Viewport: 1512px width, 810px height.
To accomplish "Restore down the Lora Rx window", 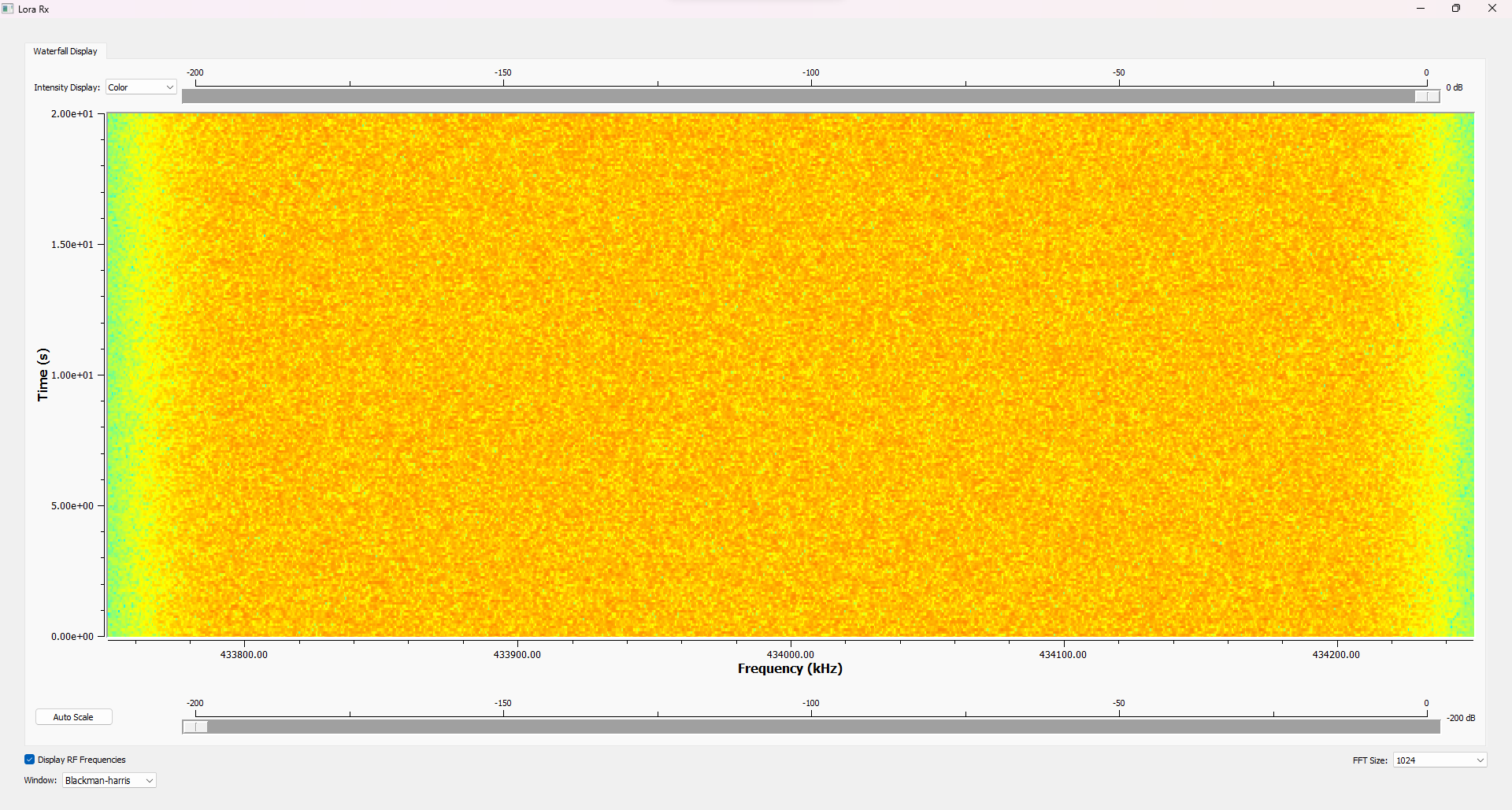I will pos(1456,9).
